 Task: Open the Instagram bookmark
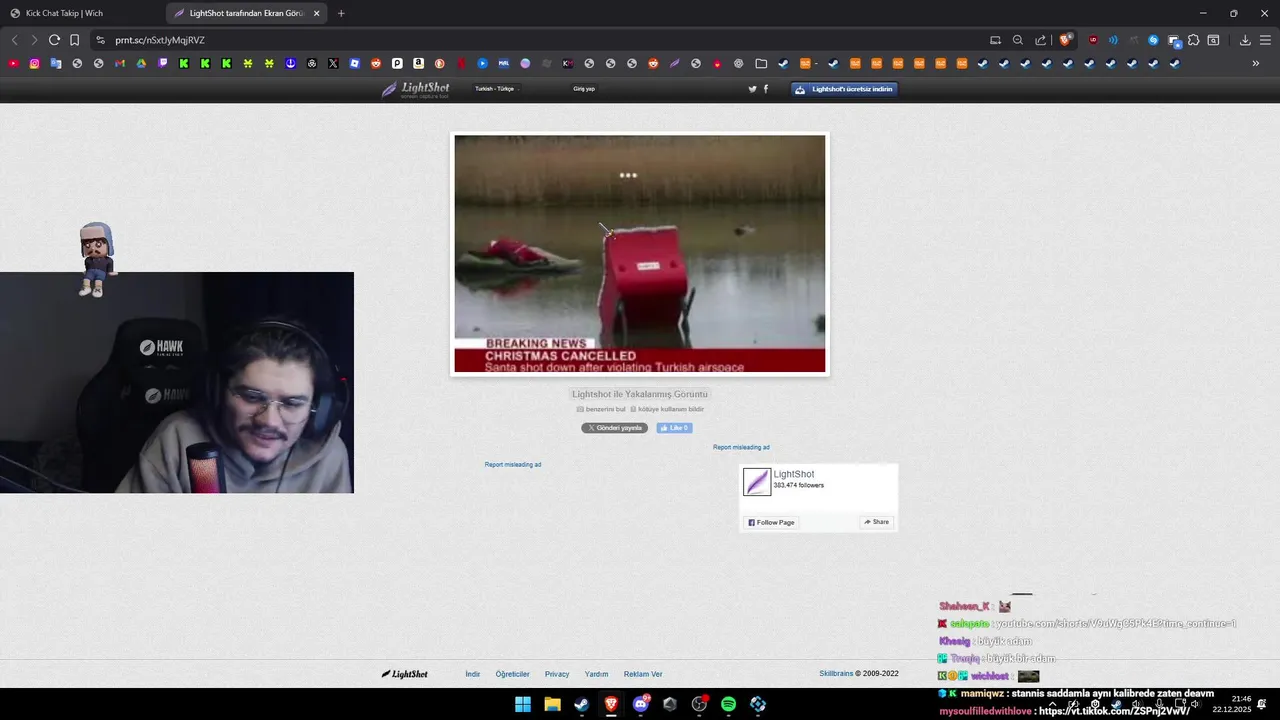point(34,63)
